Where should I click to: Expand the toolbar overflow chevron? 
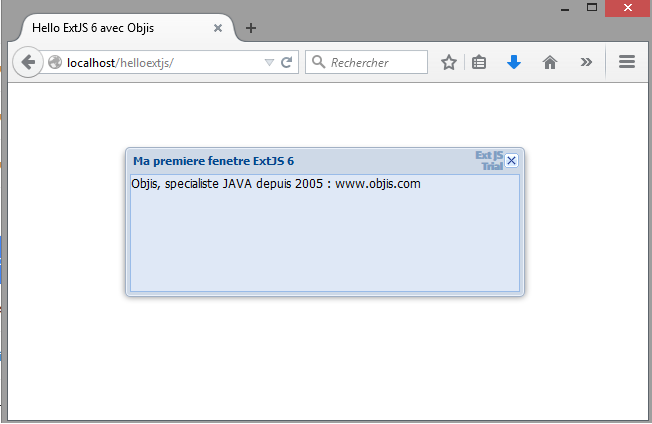point(586,62)
